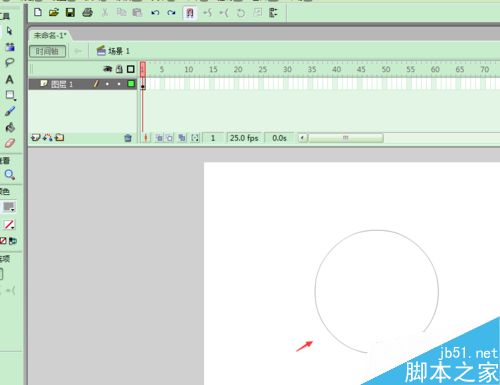The width and height of the screenshot is (500, 385).
Task: Open the Align panel icon
Action: (273, 13)
